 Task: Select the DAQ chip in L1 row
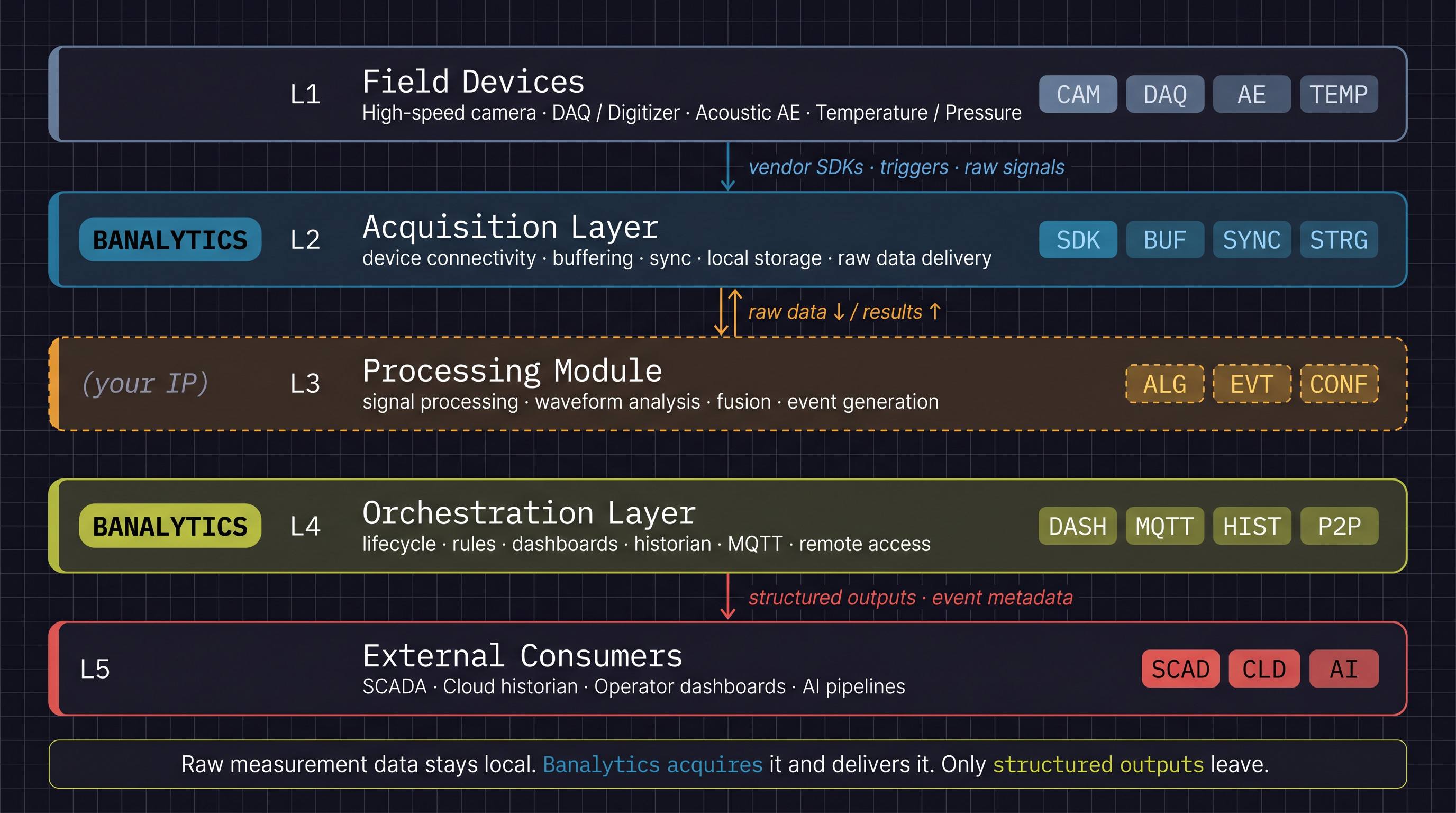pyautogui.click(x=1165, y=94)
